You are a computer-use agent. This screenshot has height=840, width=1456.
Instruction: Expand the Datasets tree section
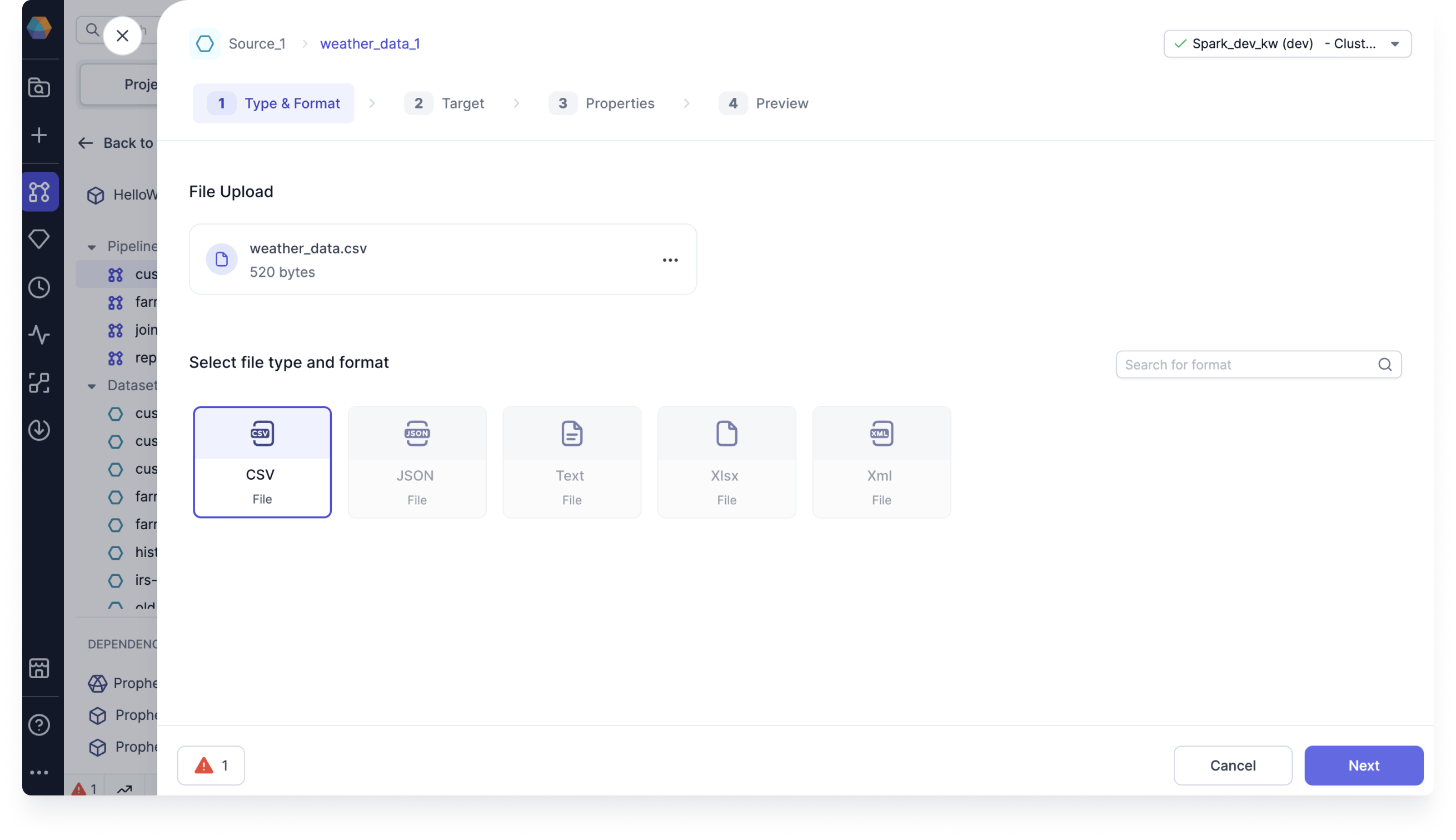click(91, 385)
